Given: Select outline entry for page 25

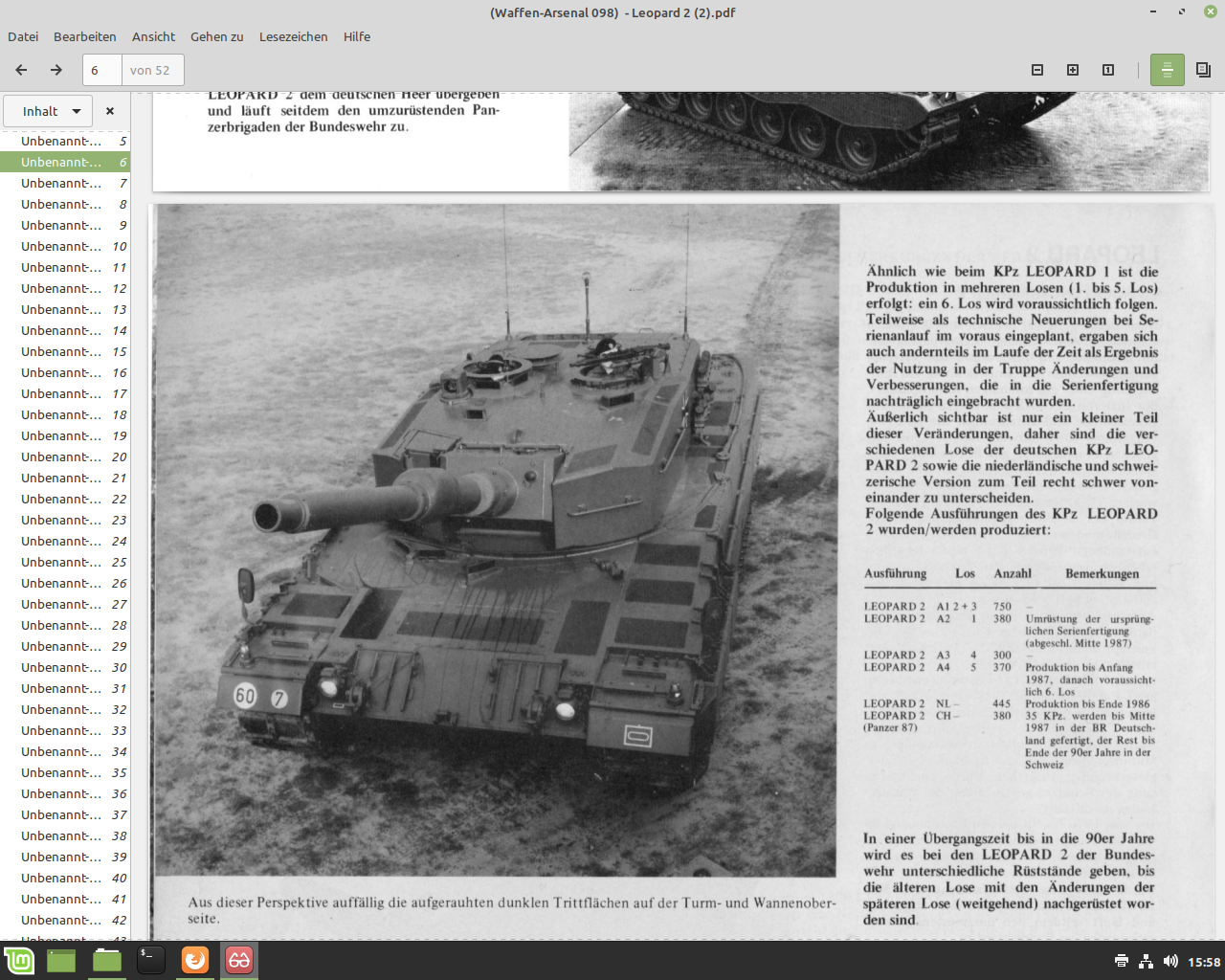Looking at the screenshot, I should pos(65,562).
